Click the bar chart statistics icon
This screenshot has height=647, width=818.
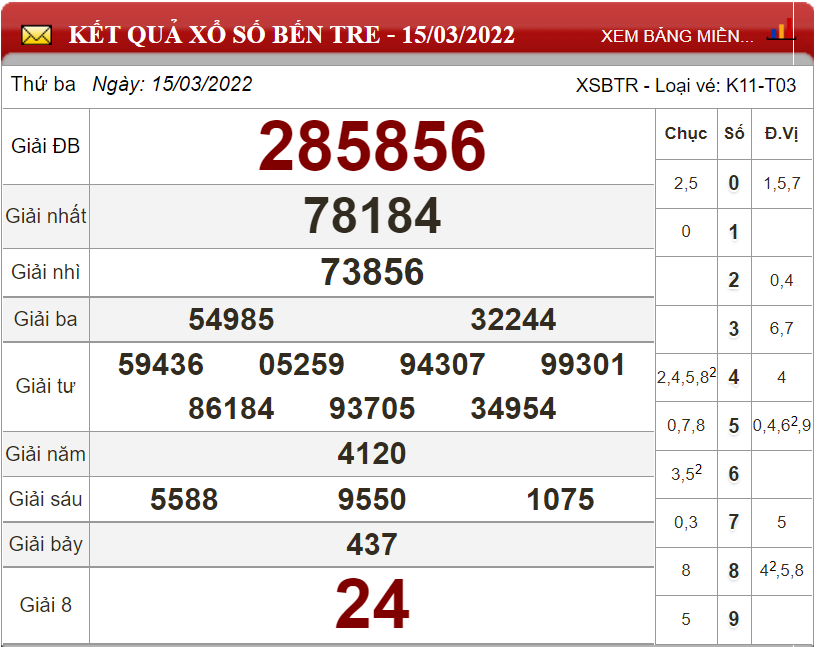click(779, 31)
